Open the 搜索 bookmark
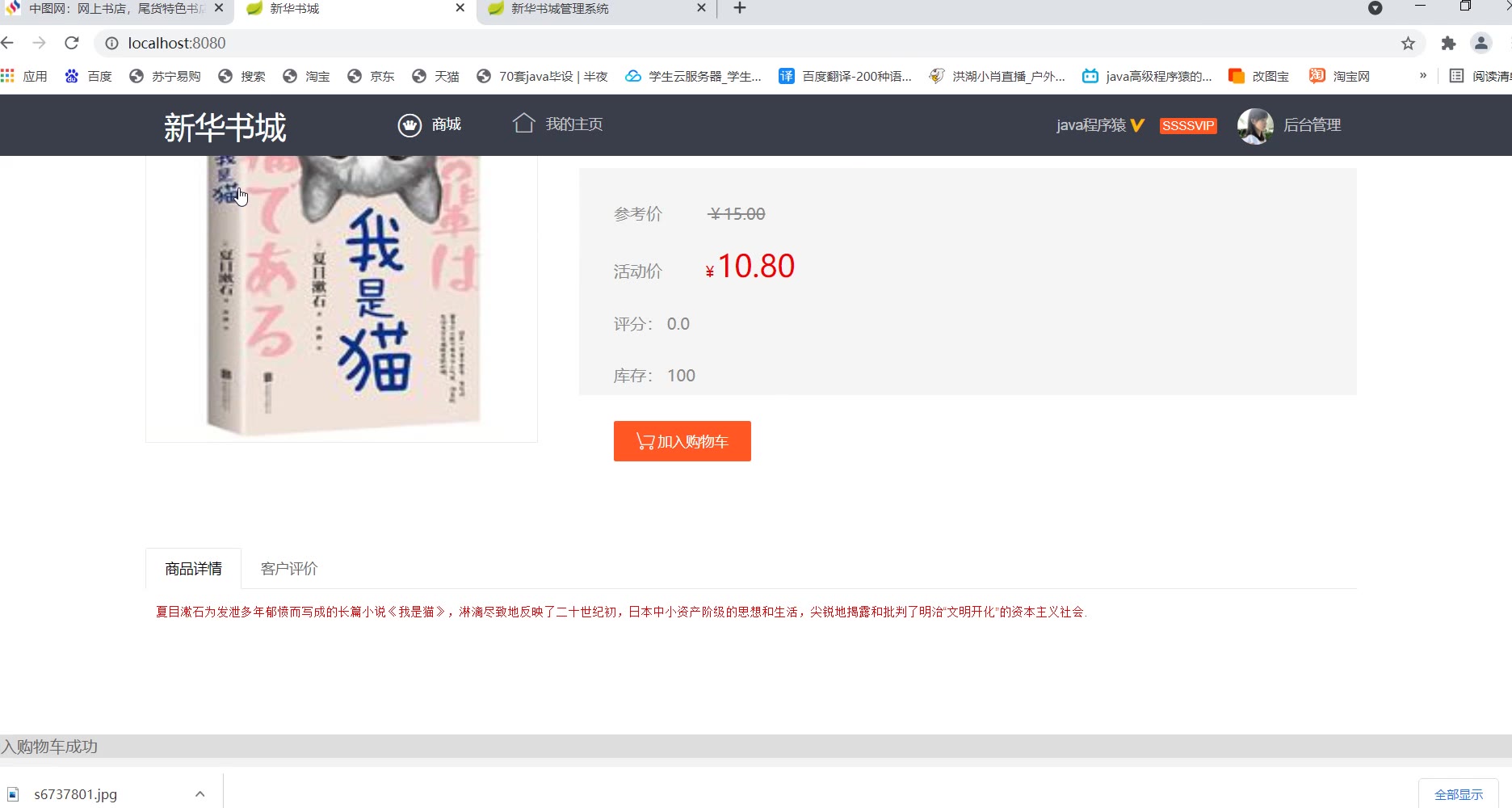Screen dimensions: 1512x808 tap(242, 76)
